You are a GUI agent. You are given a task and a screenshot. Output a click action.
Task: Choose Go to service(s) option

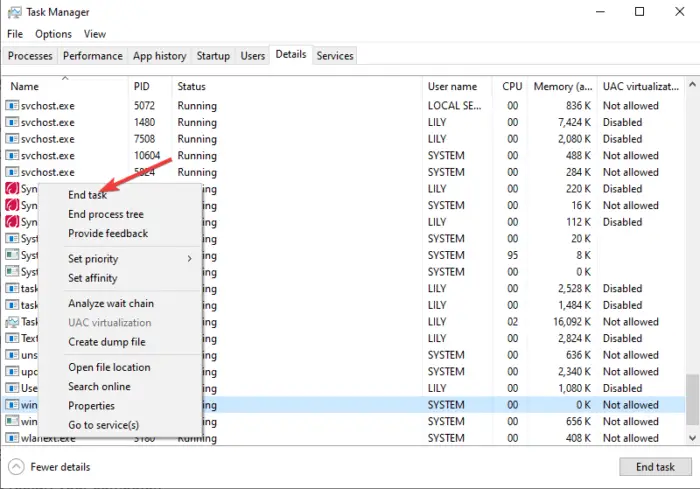click(104, 425)
